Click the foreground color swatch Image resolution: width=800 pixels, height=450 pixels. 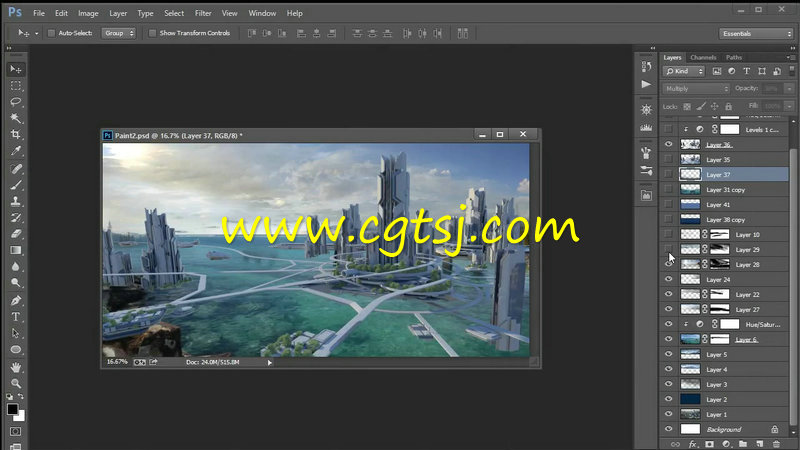(12, 409)
